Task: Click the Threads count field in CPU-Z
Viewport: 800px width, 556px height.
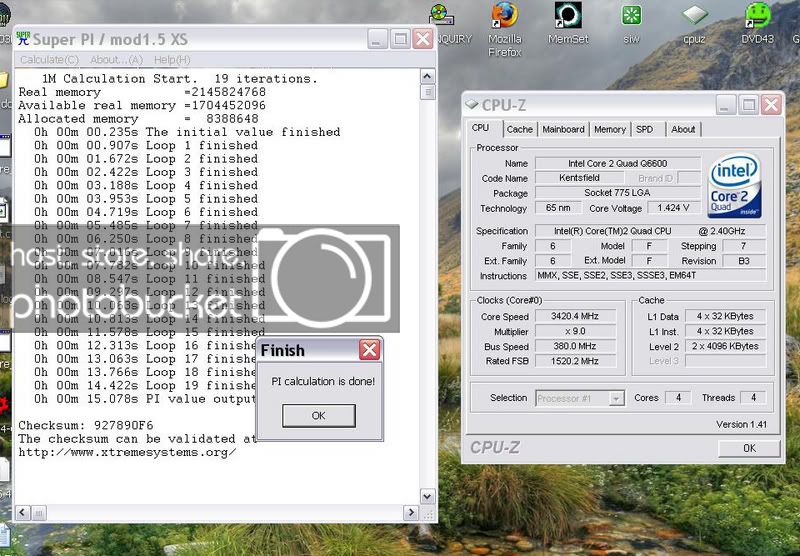Action: click(753, 397)
